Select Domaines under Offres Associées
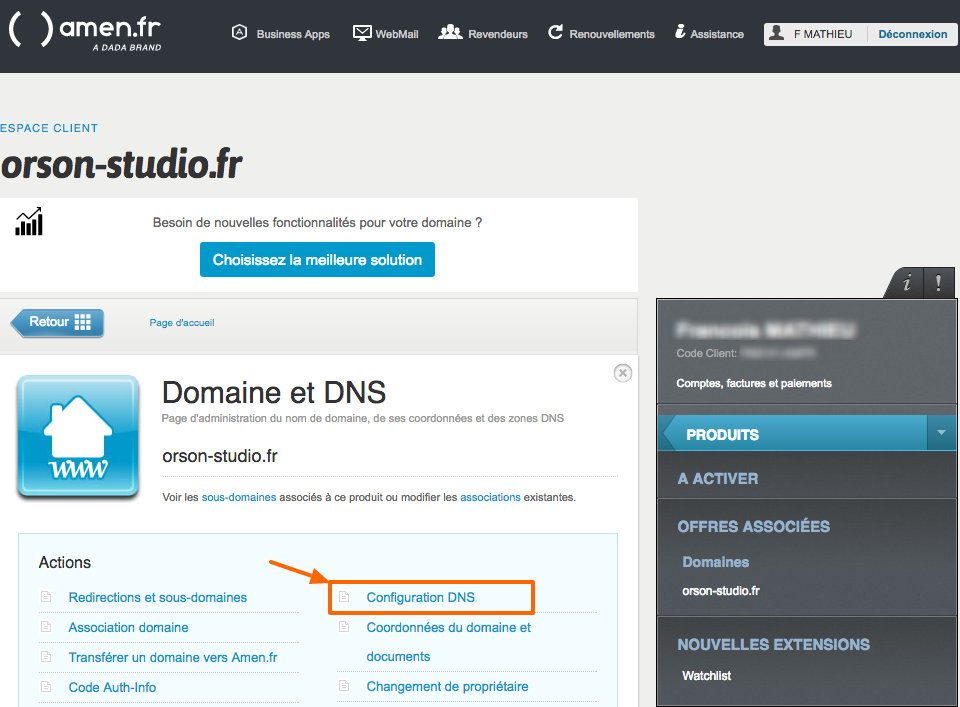This screenshot has width=960, height=707. tap(716, 562)
